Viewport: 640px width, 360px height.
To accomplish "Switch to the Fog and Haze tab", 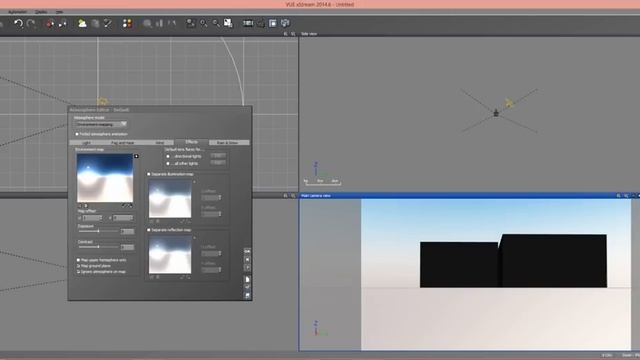I will [122, 143].
